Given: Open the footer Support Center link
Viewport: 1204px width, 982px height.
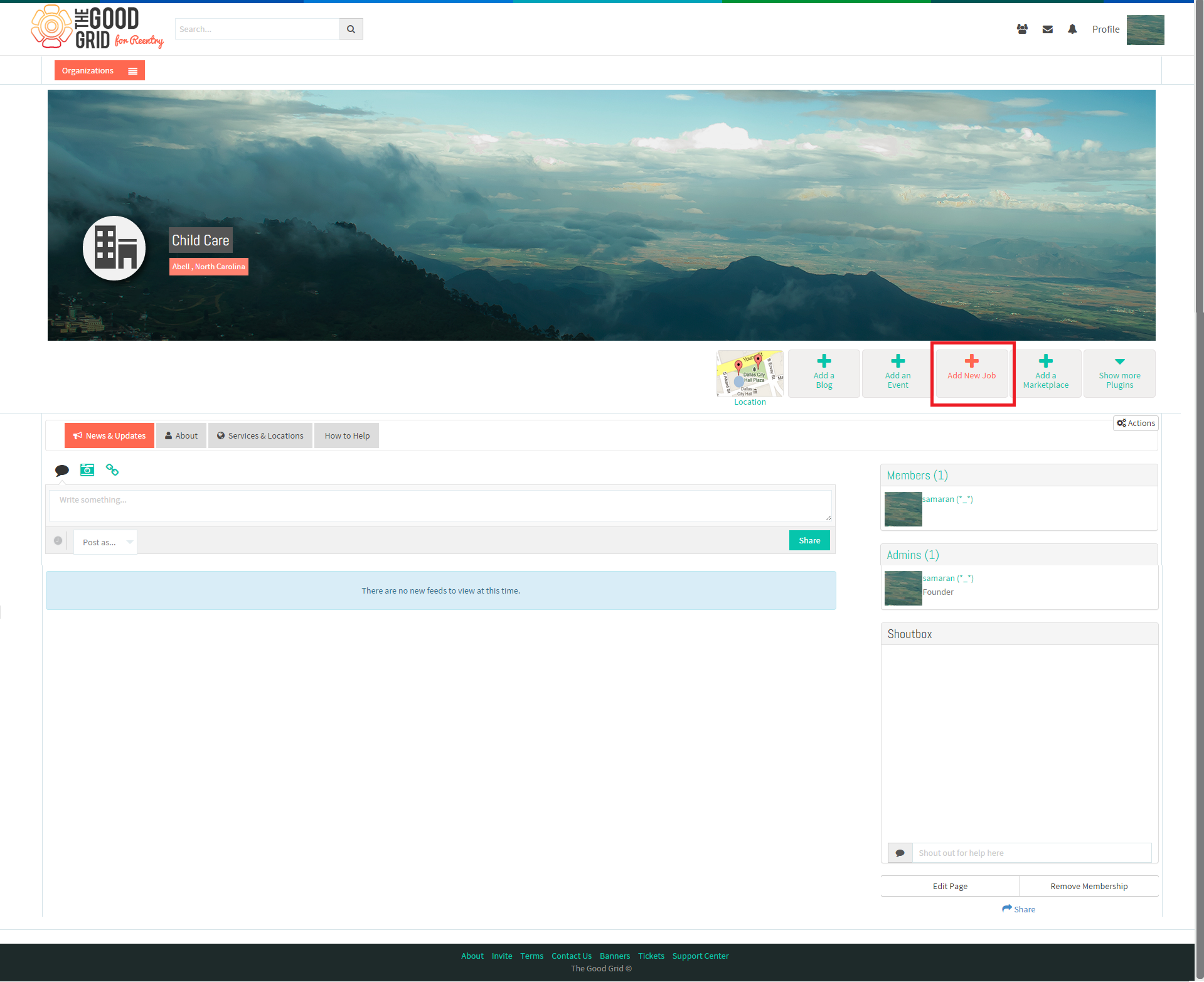Looking at the screenshot, I should pos(701,956).
